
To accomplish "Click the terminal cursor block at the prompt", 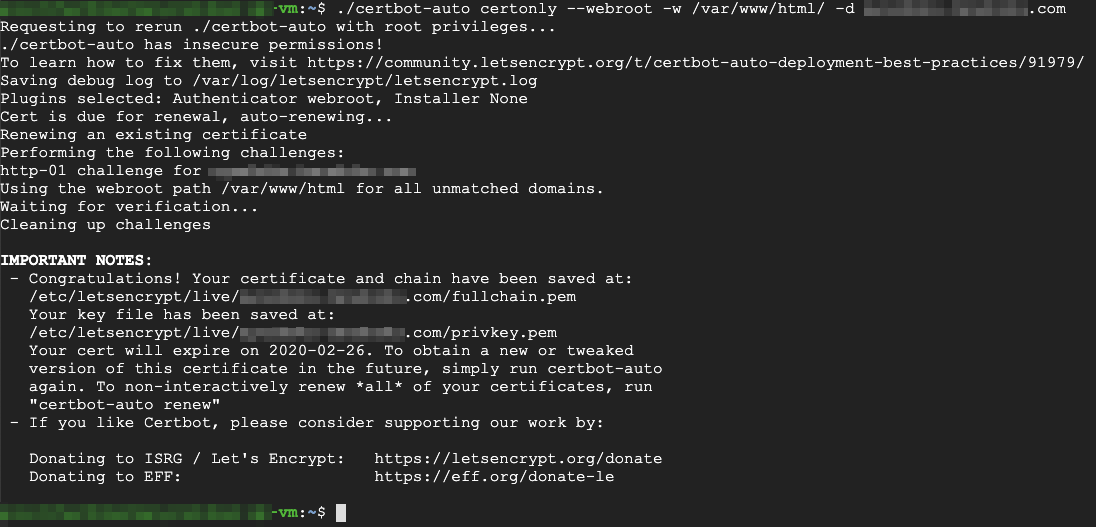I will click(341, 512).
